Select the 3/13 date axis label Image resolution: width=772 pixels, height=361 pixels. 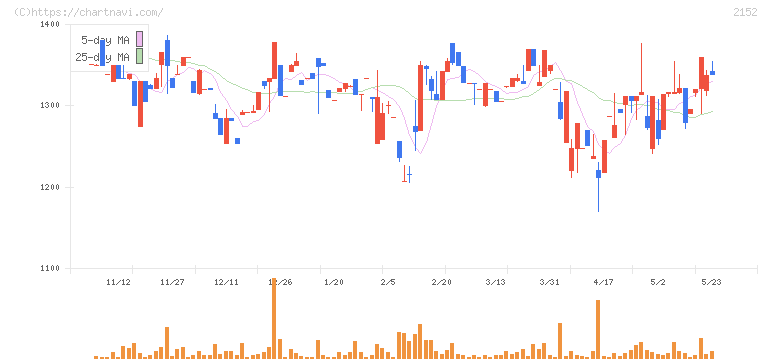[x=495, y=282]
